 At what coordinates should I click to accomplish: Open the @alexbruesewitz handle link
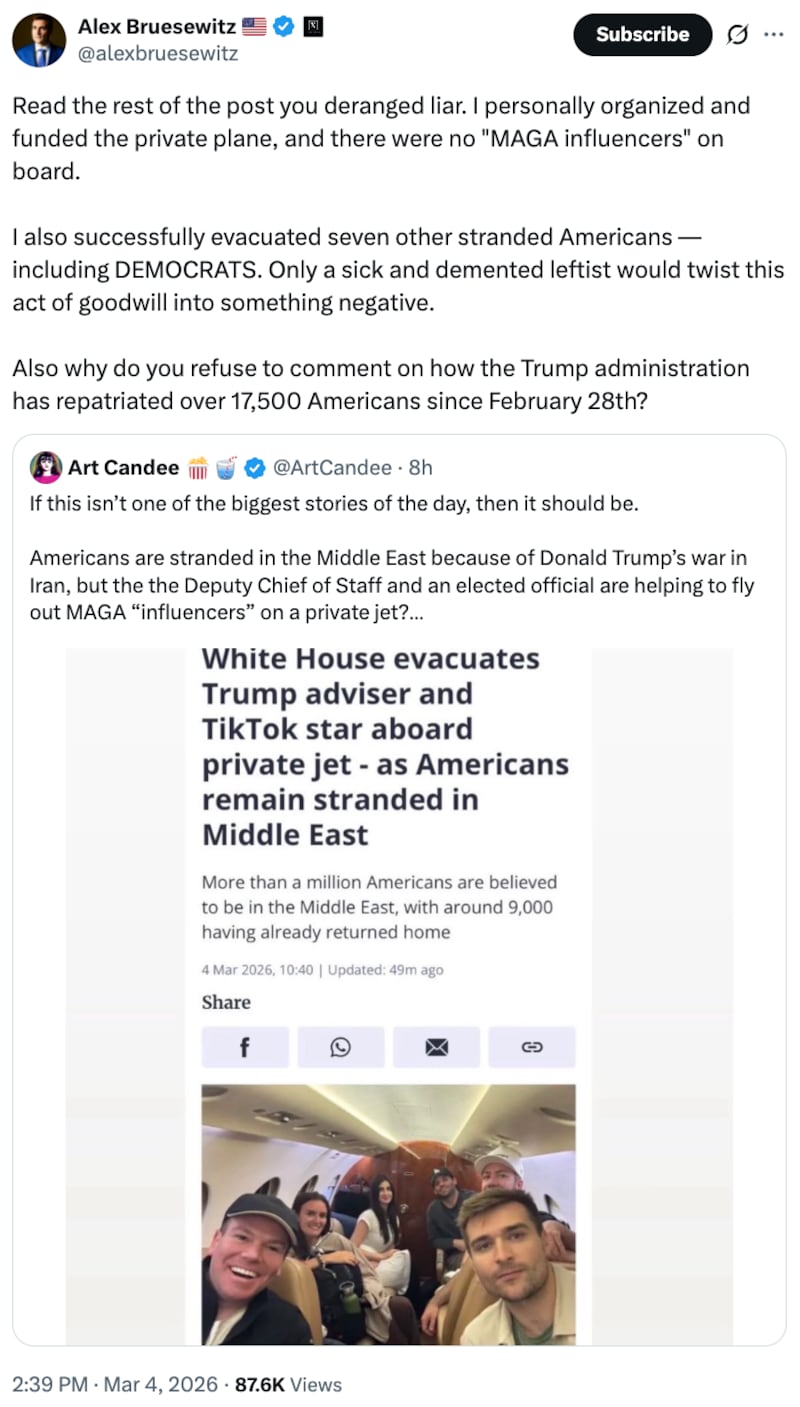pos(158,53)
